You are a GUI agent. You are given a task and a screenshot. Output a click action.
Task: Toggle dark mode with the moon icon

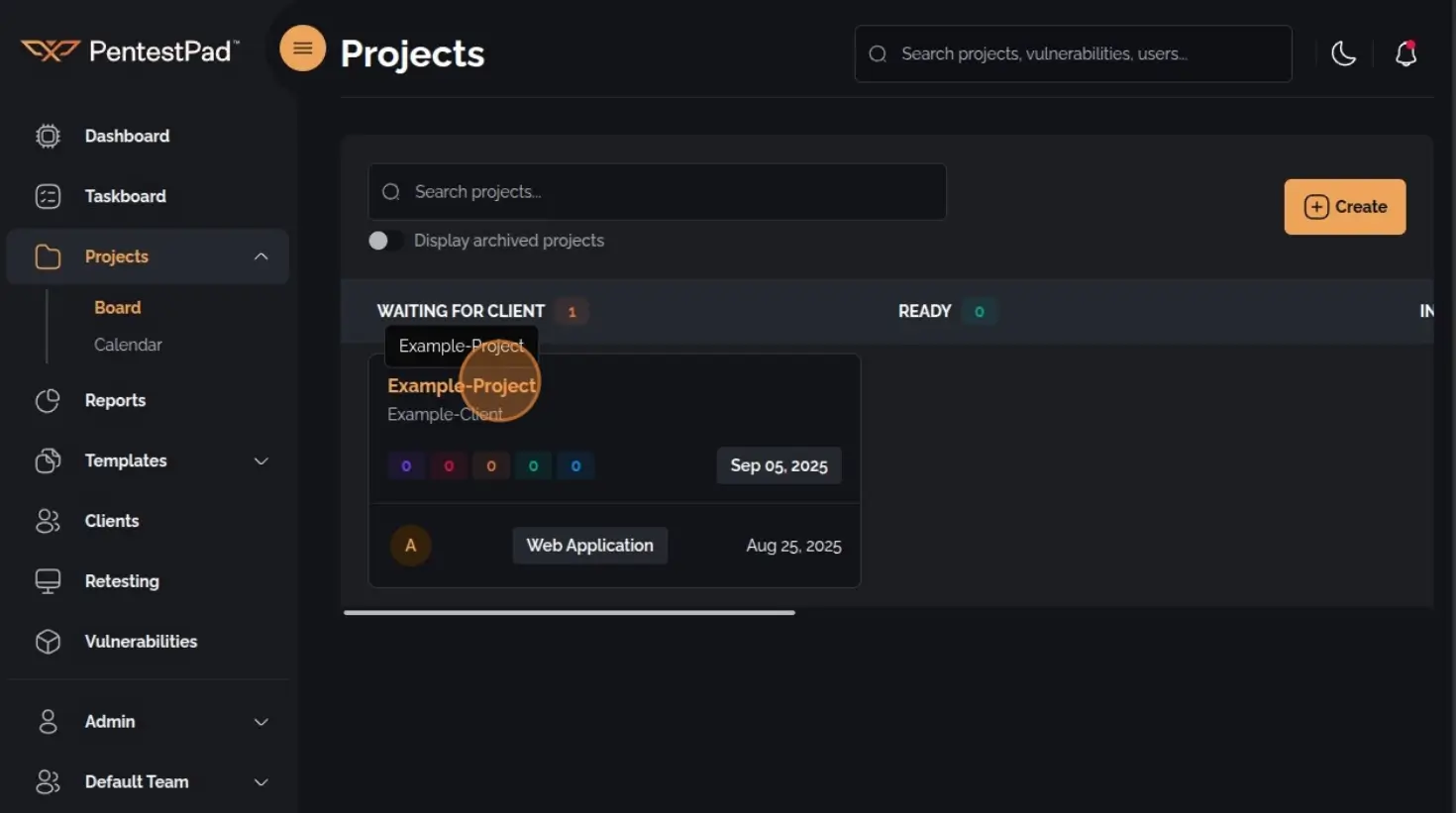pos(1343,54)
